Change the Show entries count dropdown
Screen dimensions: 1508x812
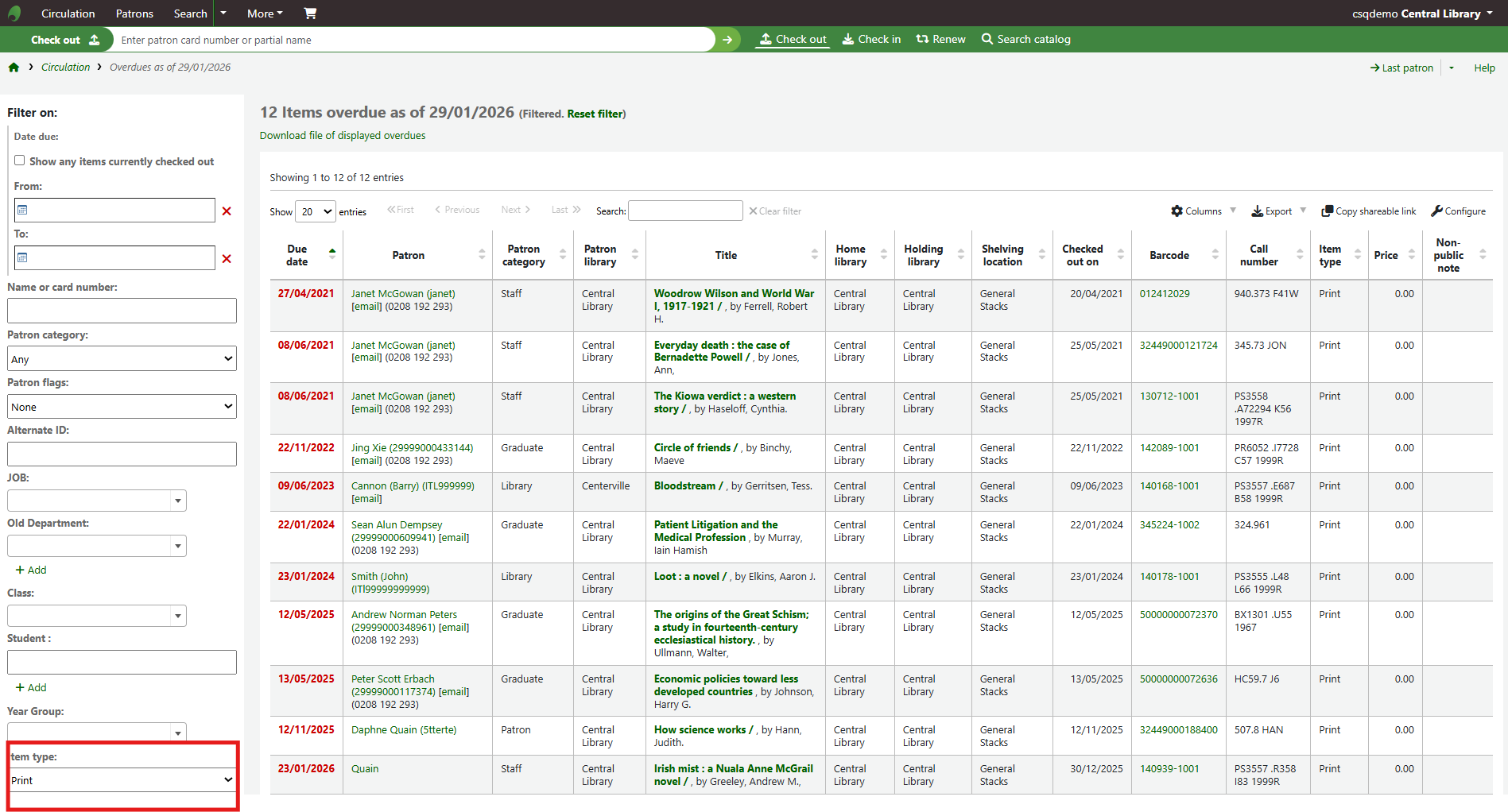315,212
